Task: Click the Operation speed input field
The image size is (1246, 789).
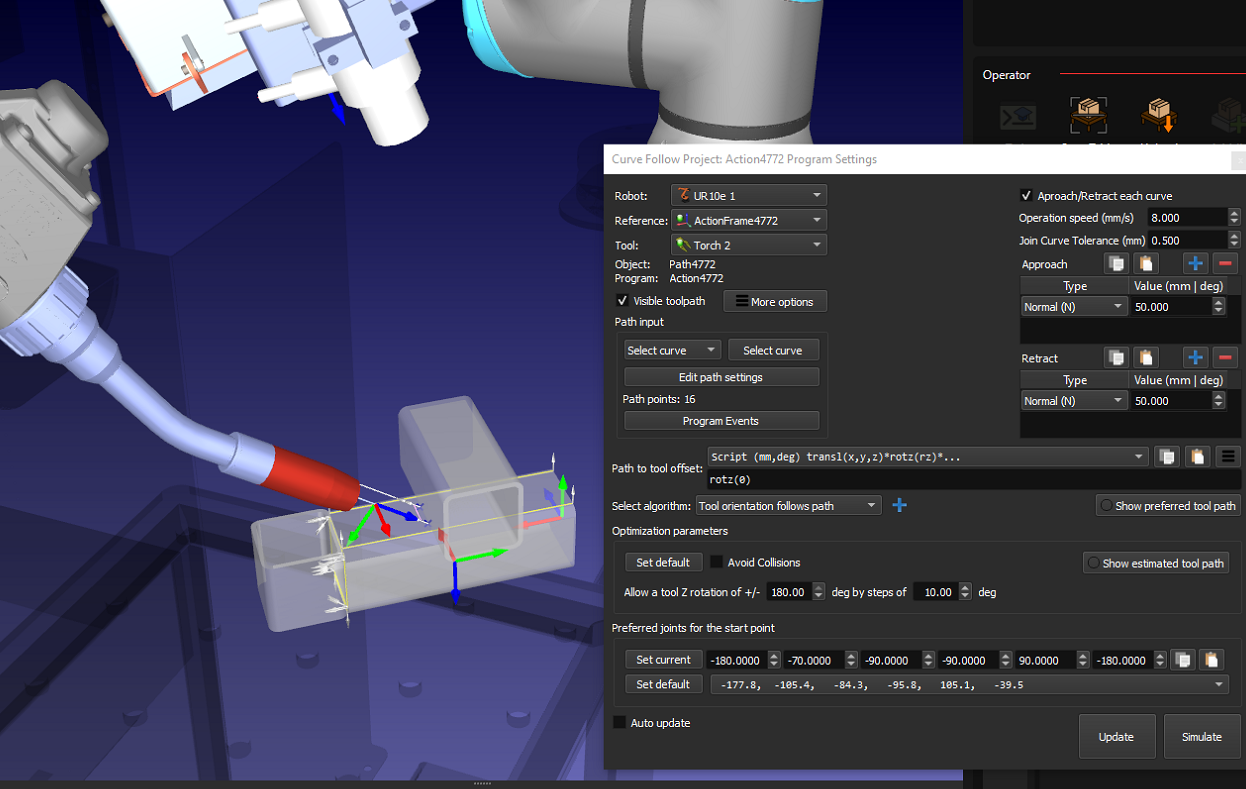Action: point(1187,218)
